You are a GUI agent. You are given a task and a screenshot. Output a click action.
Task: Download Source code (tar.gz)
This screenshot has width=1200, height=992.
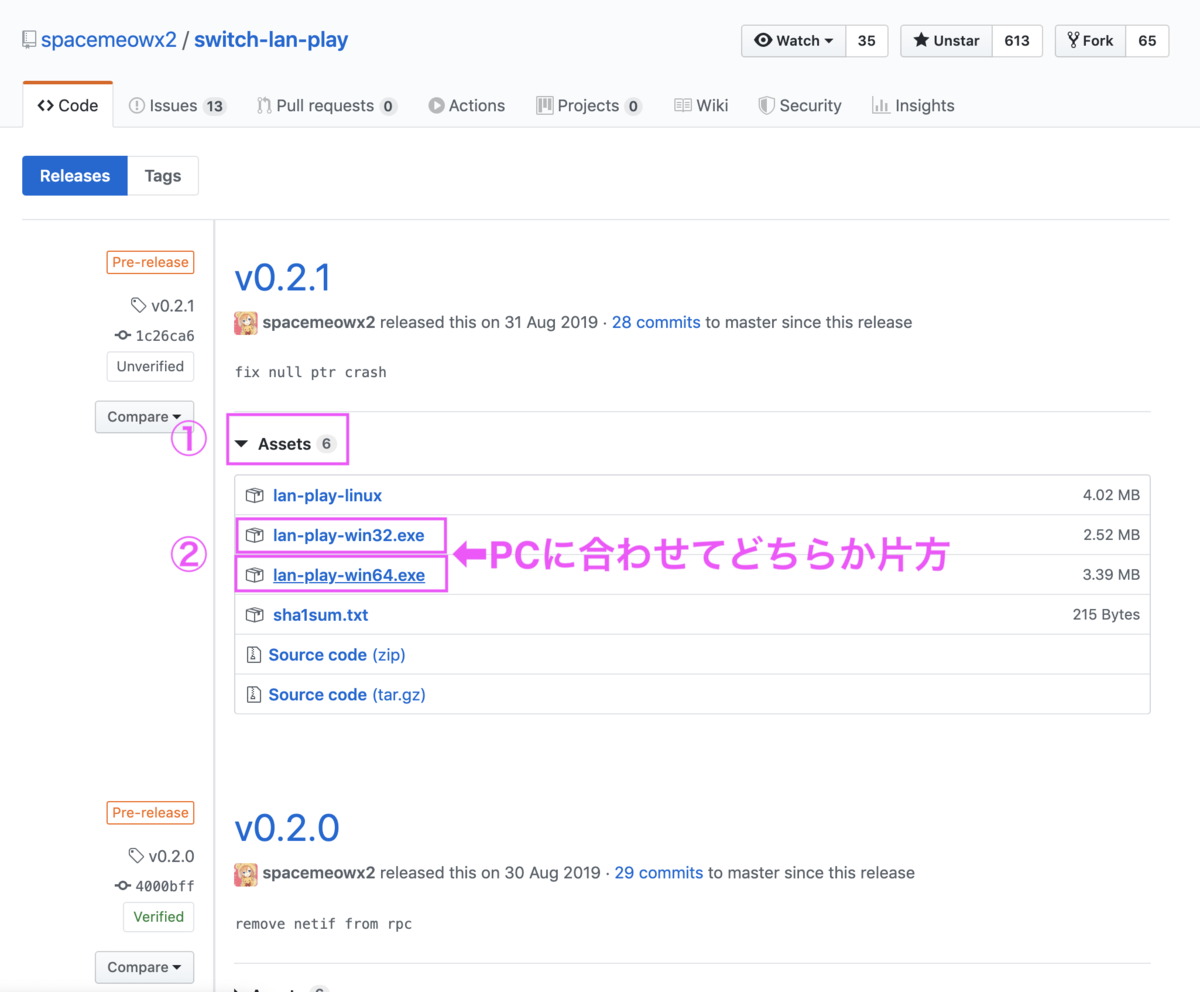347,694
